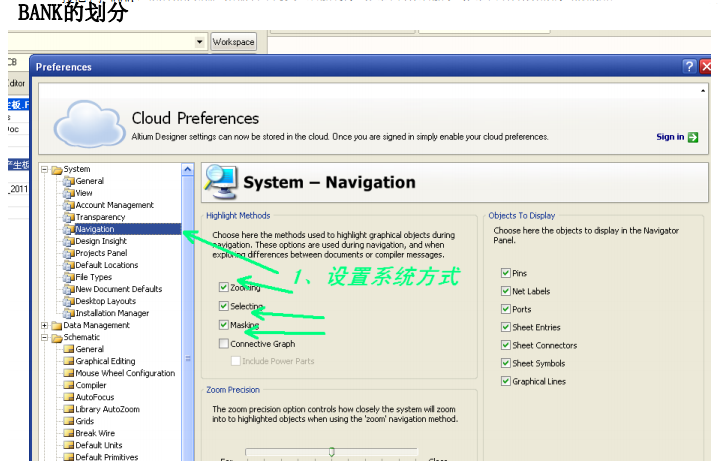
Task: Click the Desktop Layouts page icon
Action: 69,301
